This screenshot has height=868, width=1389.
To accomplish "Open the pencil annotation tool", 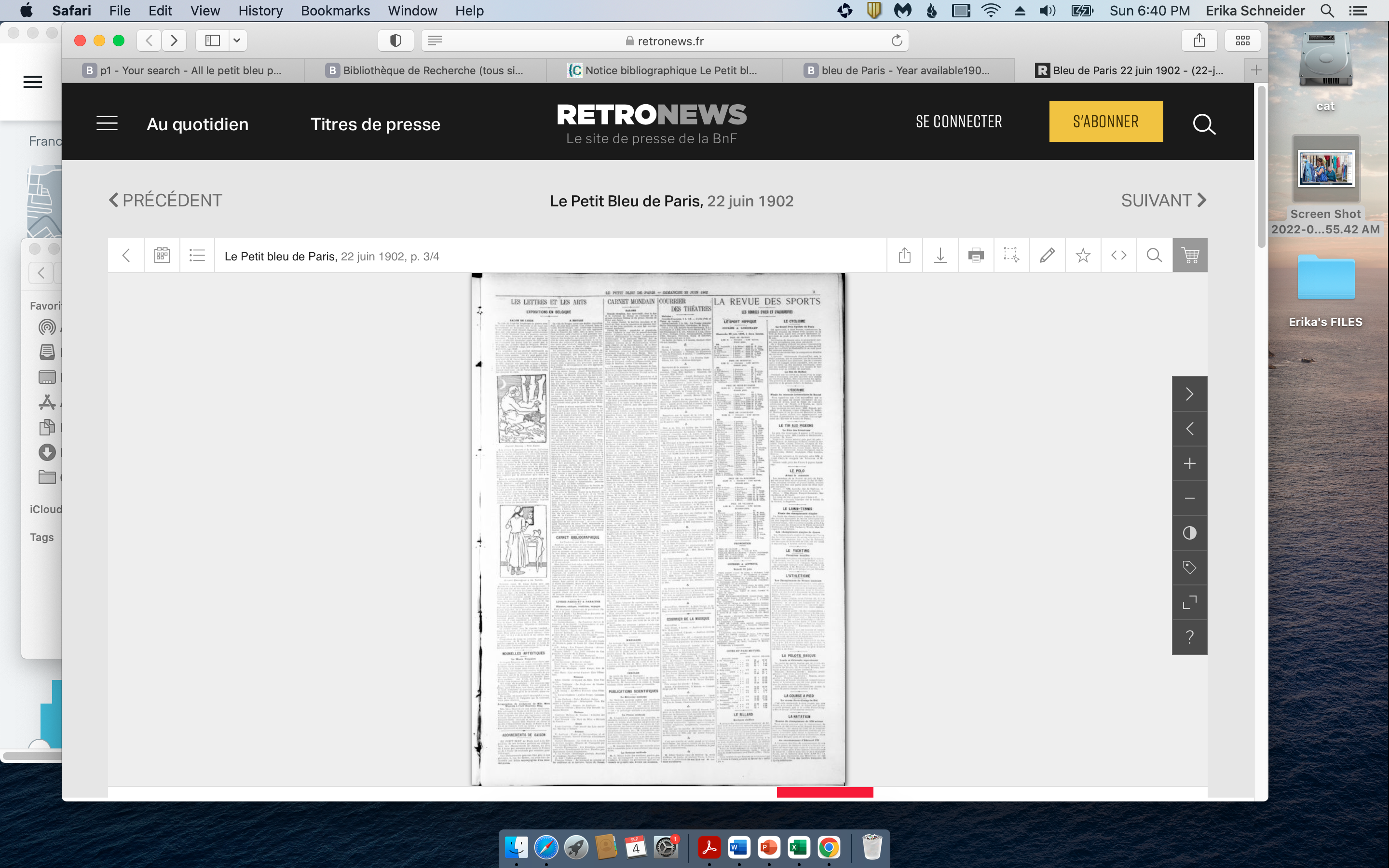I will point(1047,256).
